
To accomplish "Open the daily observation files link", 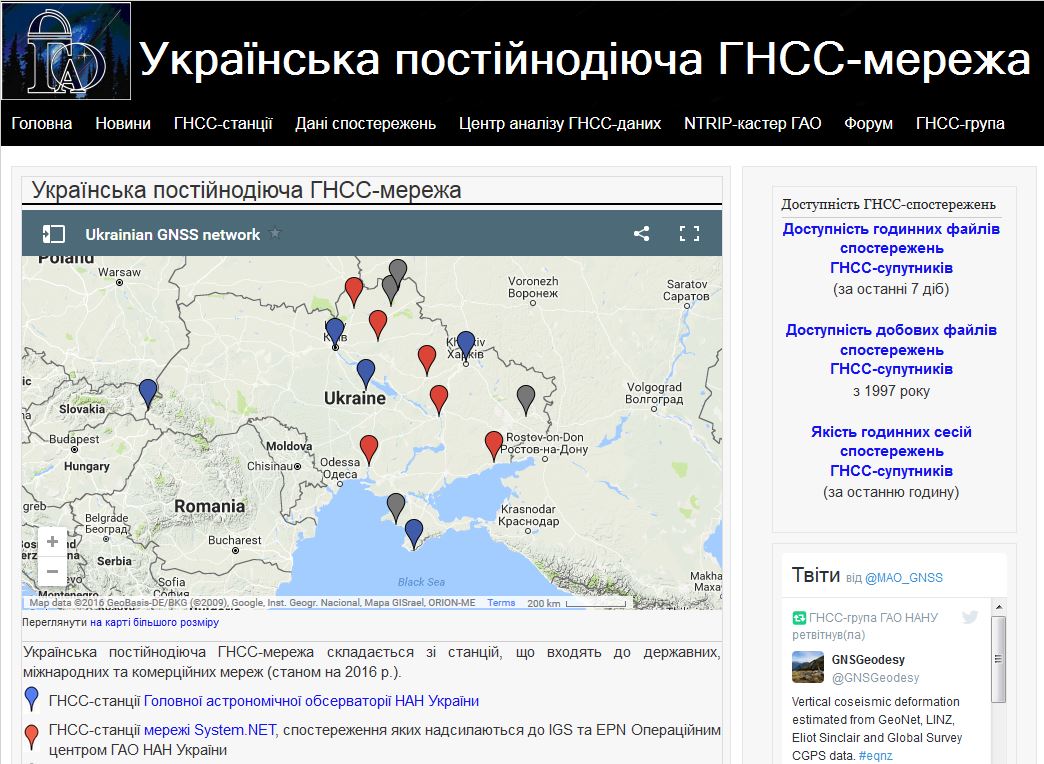I will click(x=891, y=349).
